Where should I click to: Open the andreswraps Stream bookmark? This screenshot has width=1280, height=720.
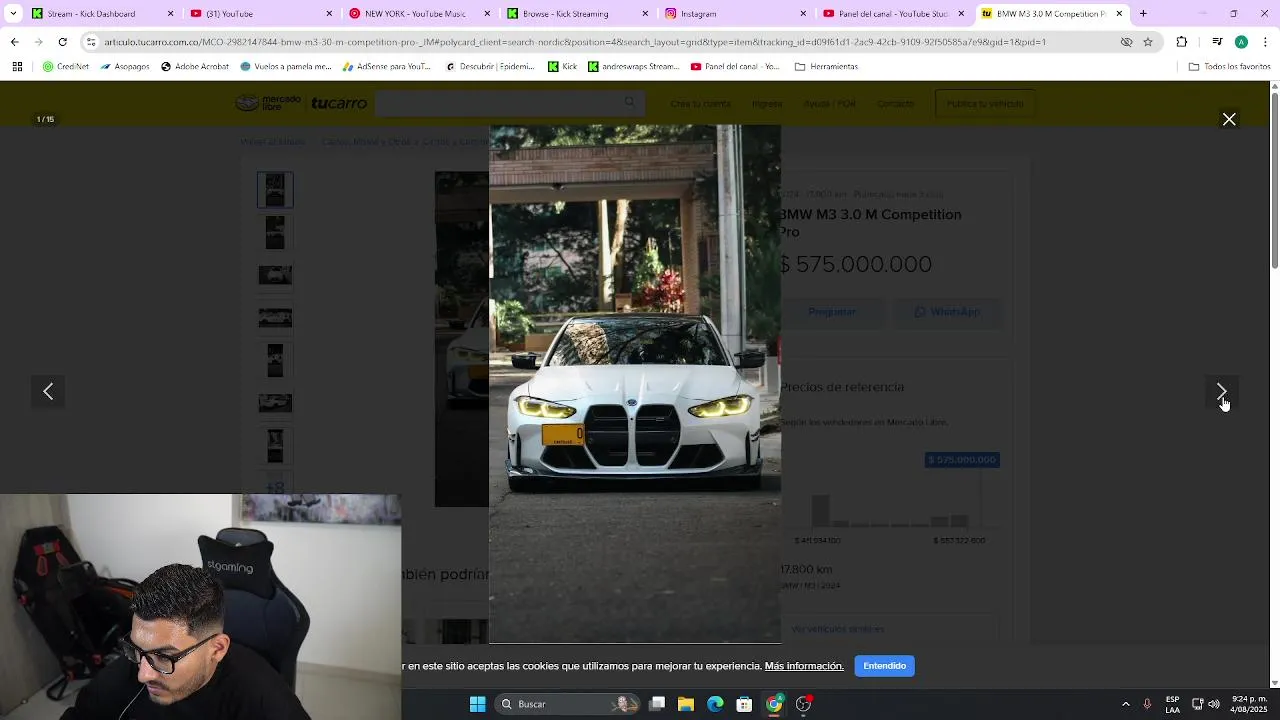tap(634, 66)
